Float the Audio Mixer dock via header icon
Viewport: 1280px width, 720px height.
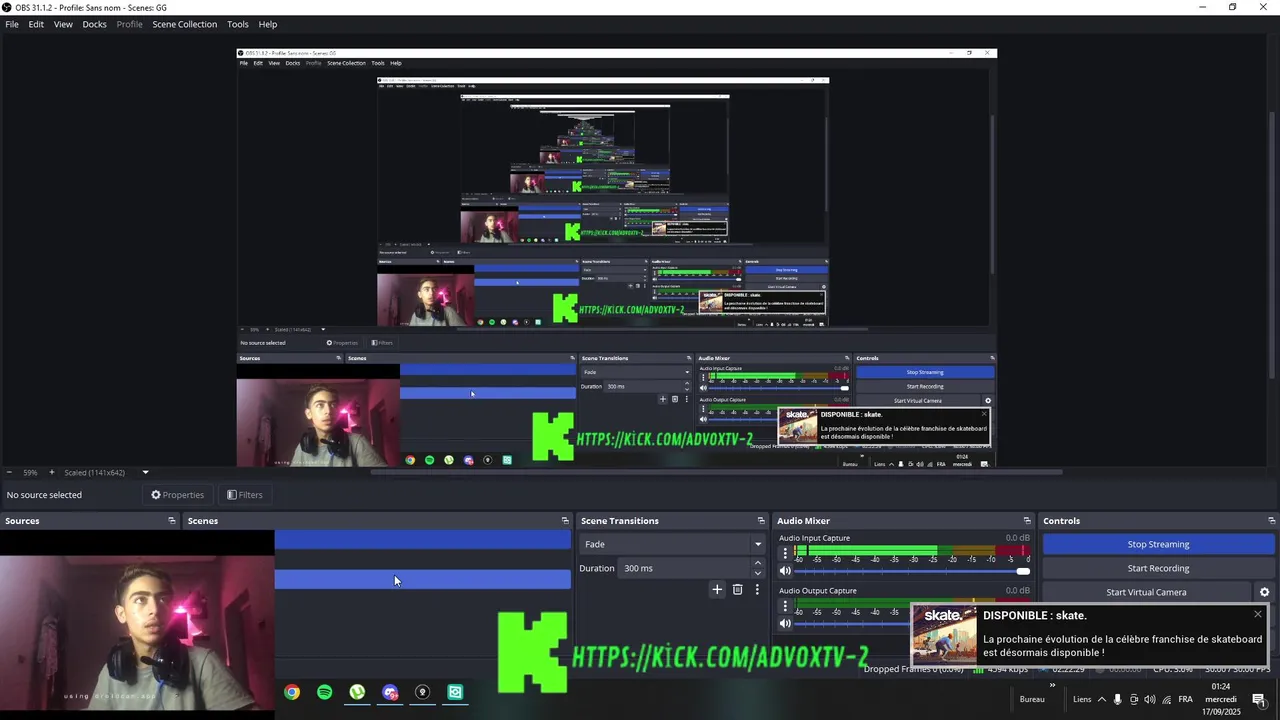coord(1027,521)
